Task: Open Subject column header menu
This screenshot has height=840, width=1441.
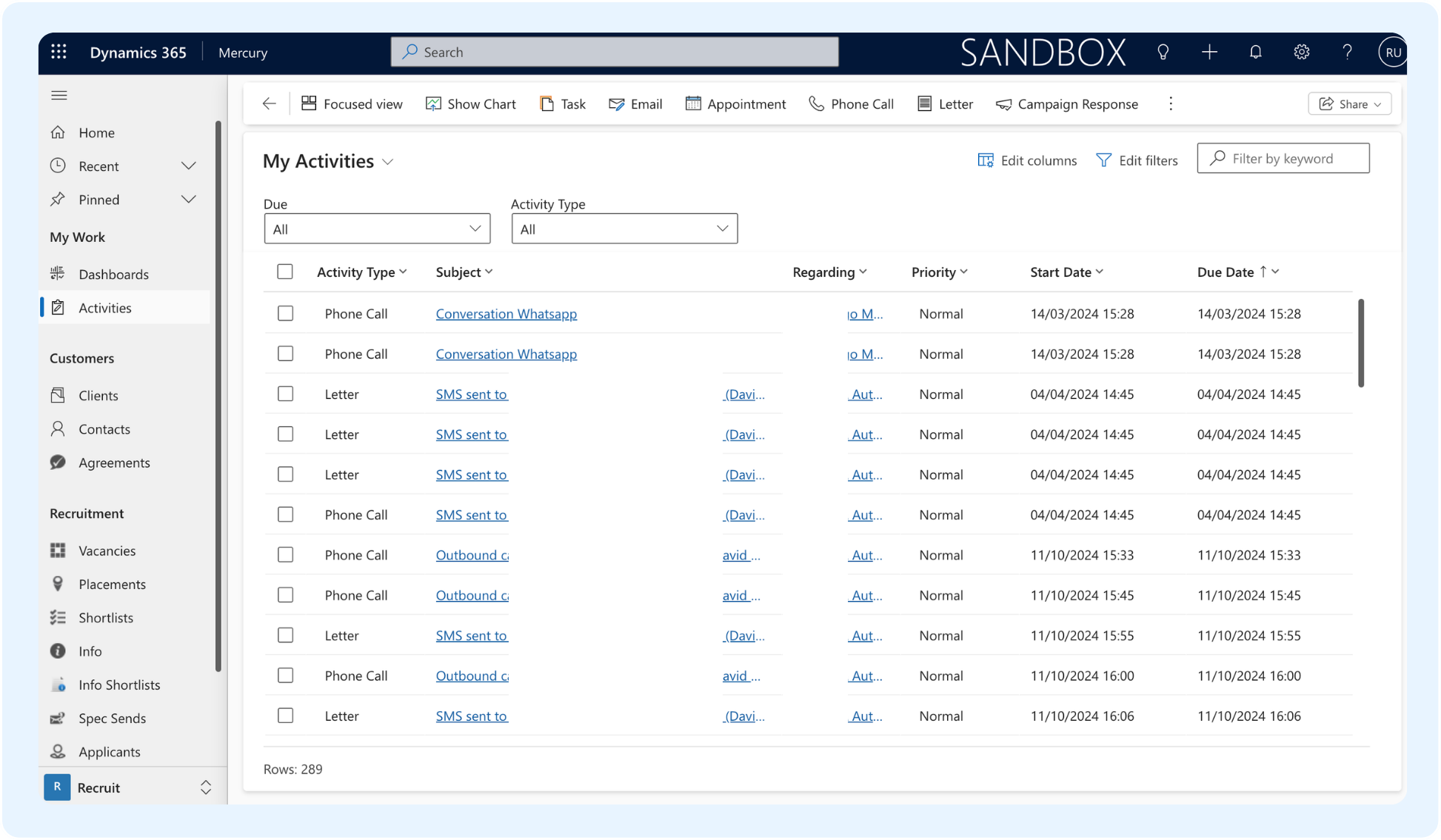Action: tap(464, 272)
